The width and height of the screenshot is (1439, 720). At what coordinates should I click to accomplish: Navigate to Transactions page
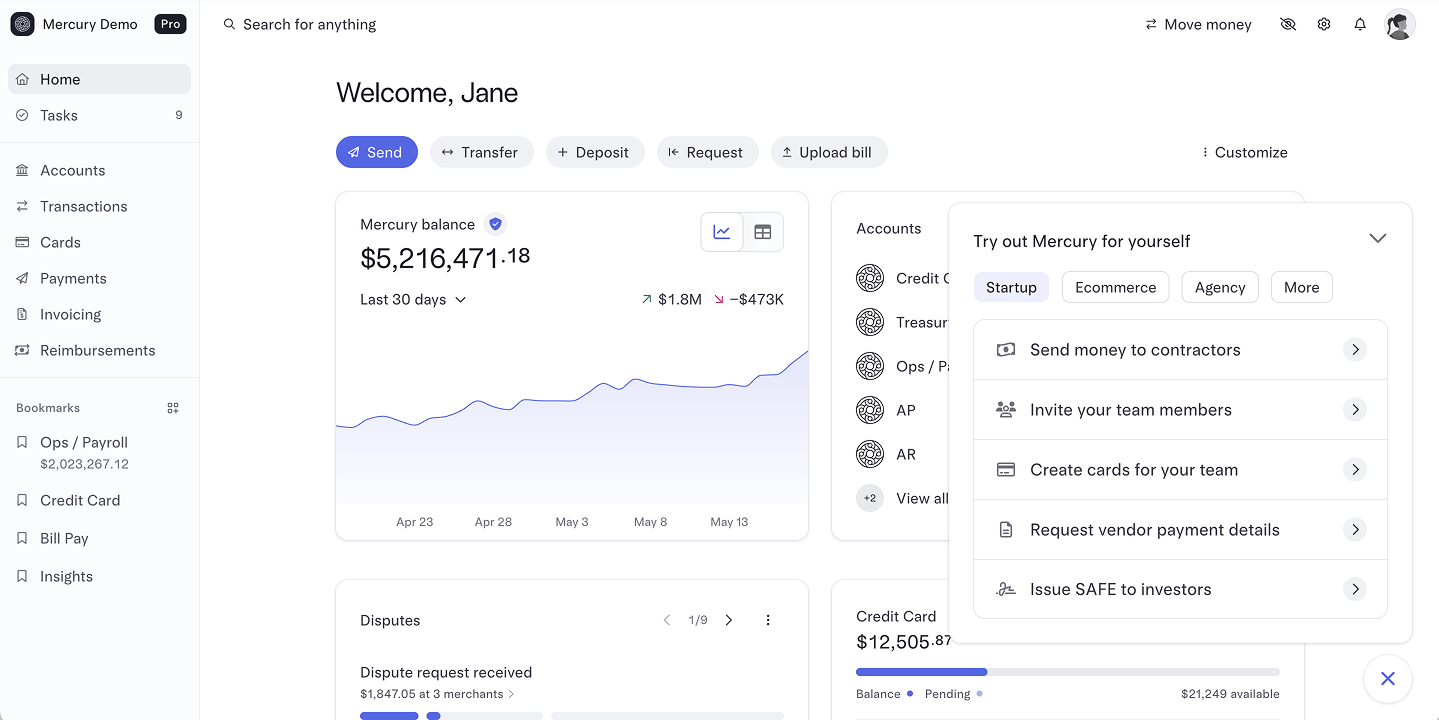(99, 206)
